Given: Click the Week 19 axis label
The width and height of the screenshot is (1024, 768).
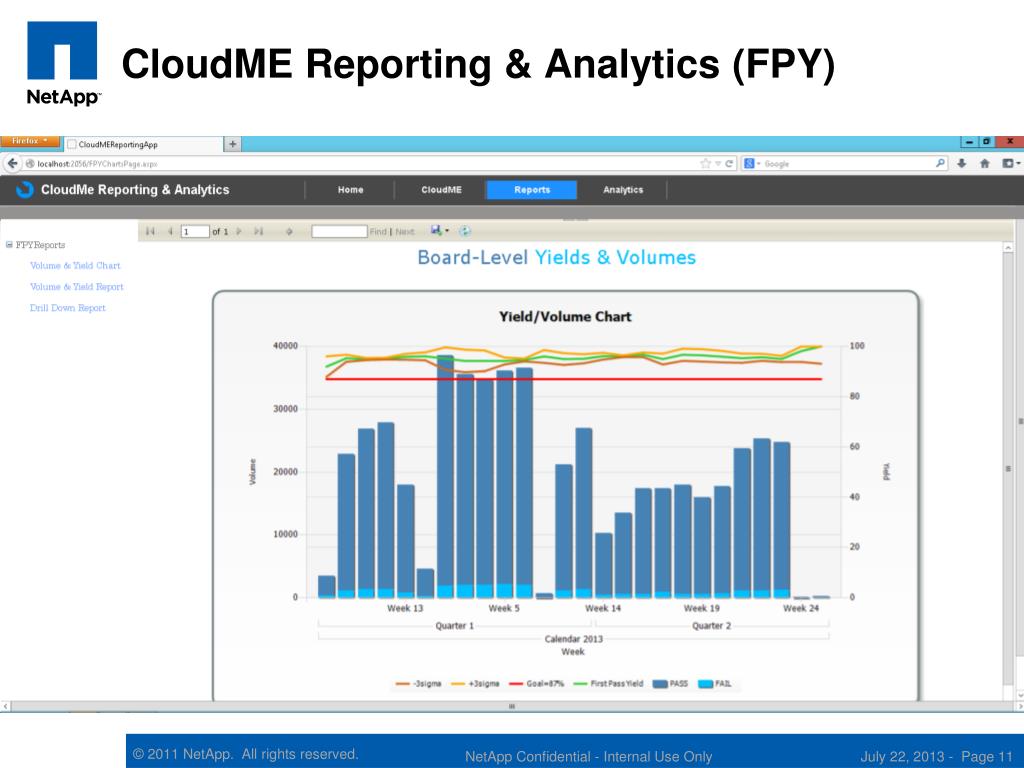Looking at the screenshot, I should [x=701, y=608].
